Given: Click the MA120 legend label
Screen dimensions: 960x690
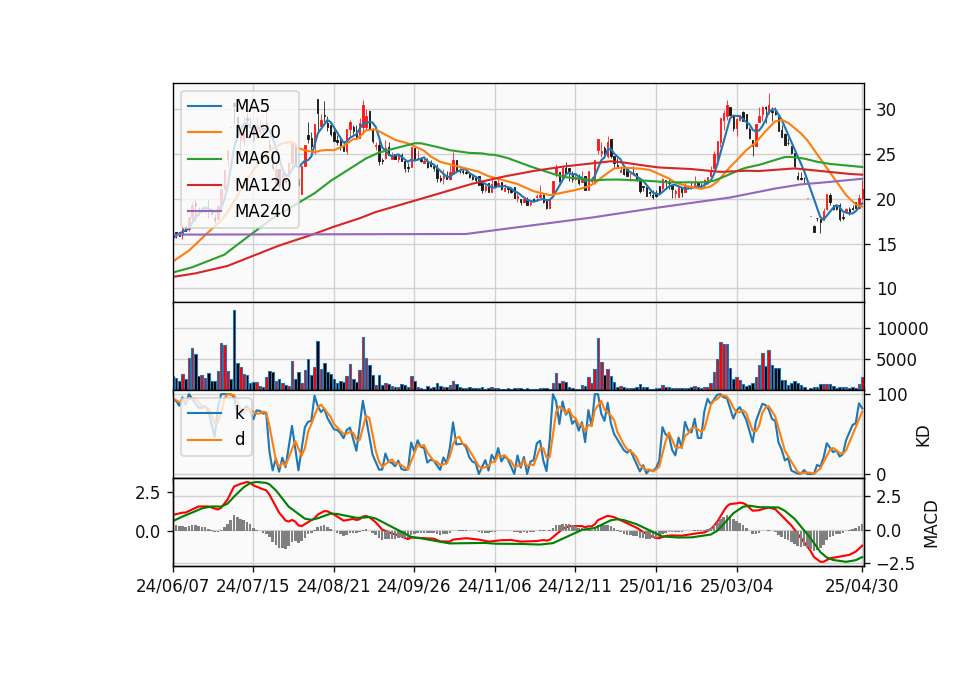Looking at the screenshot, I should click(x=263, y=185).
